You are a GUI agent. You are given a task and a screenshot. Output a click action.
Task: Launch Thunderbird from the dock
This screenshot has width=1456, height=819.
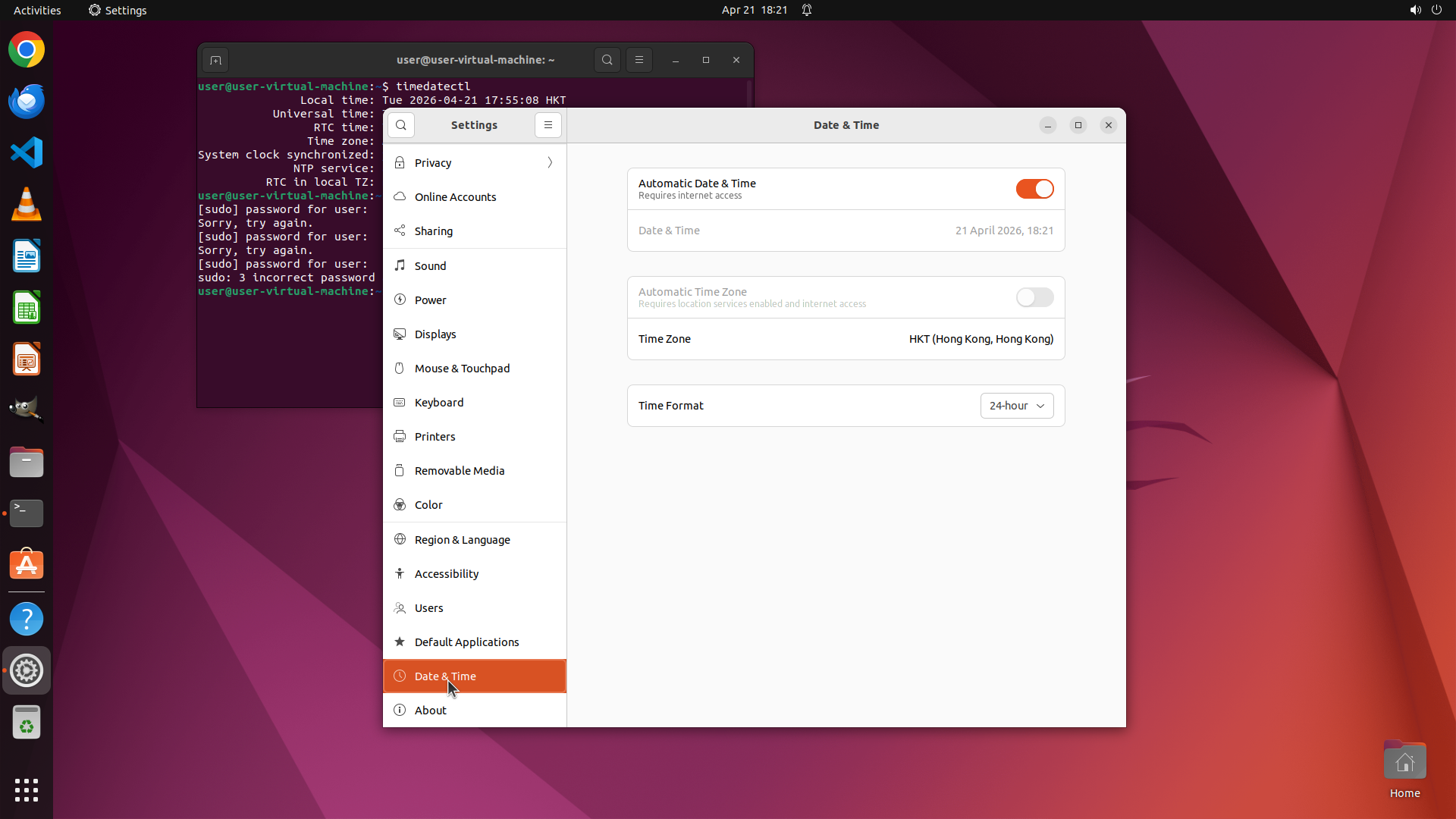tap(27, 102)
